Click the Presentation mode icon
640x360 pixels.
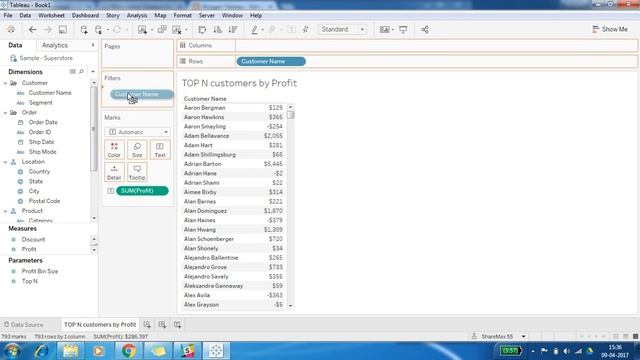point(403,29)
